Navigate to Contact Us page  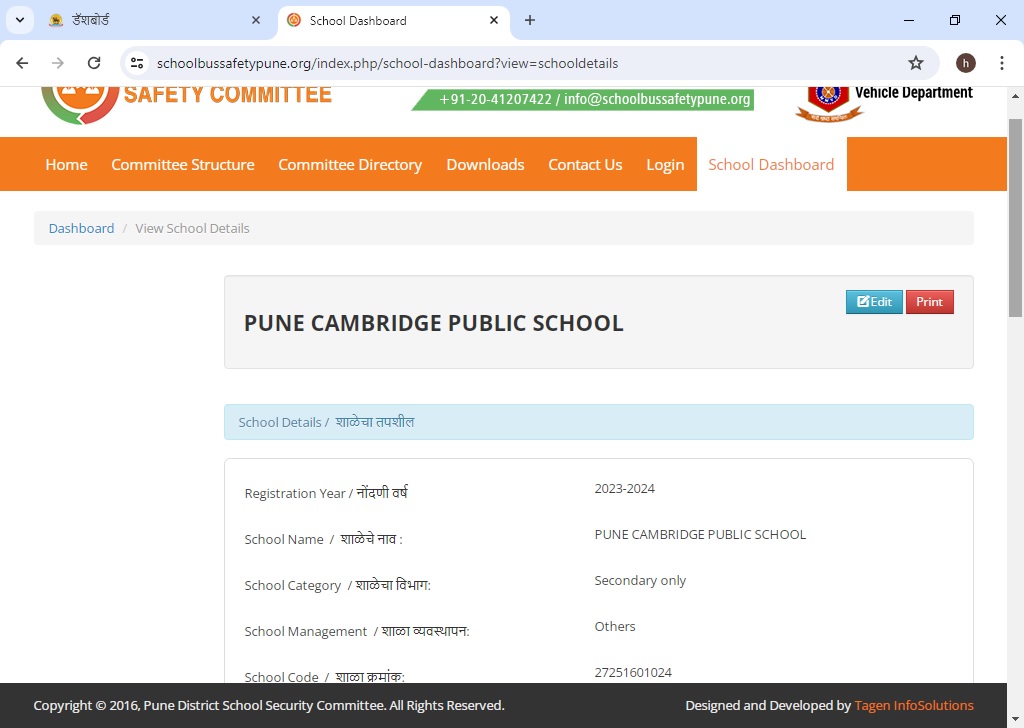point(585,165)
